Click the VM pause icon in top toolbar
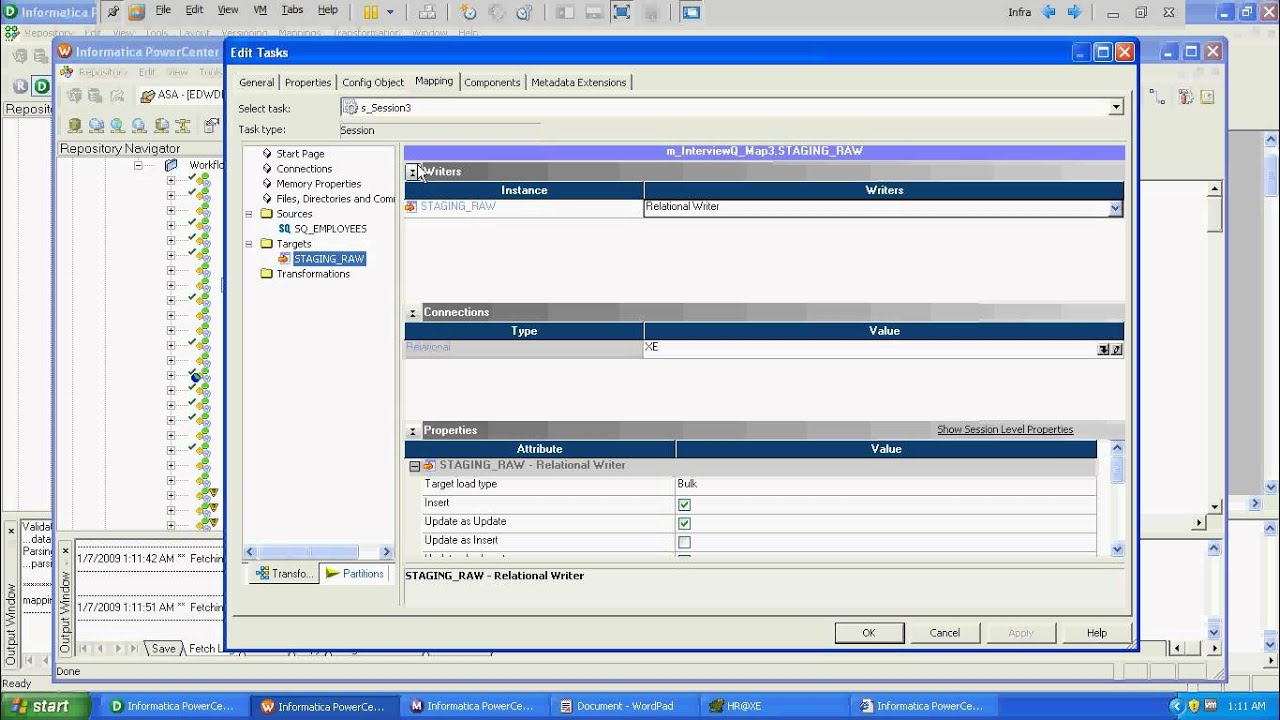This screenshot has width=1280, height=720. [x=372, y=12]
